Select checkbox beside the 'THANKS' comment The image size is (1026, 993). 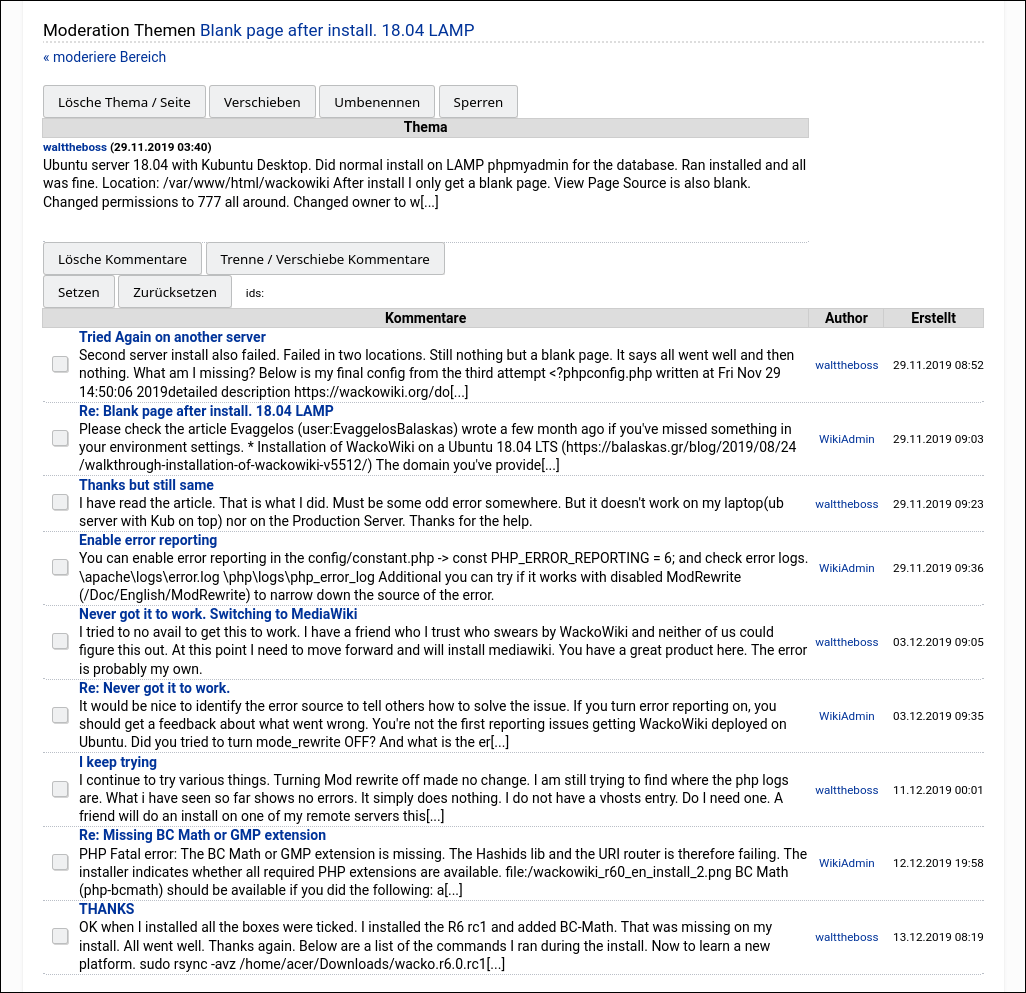[61, 937]
